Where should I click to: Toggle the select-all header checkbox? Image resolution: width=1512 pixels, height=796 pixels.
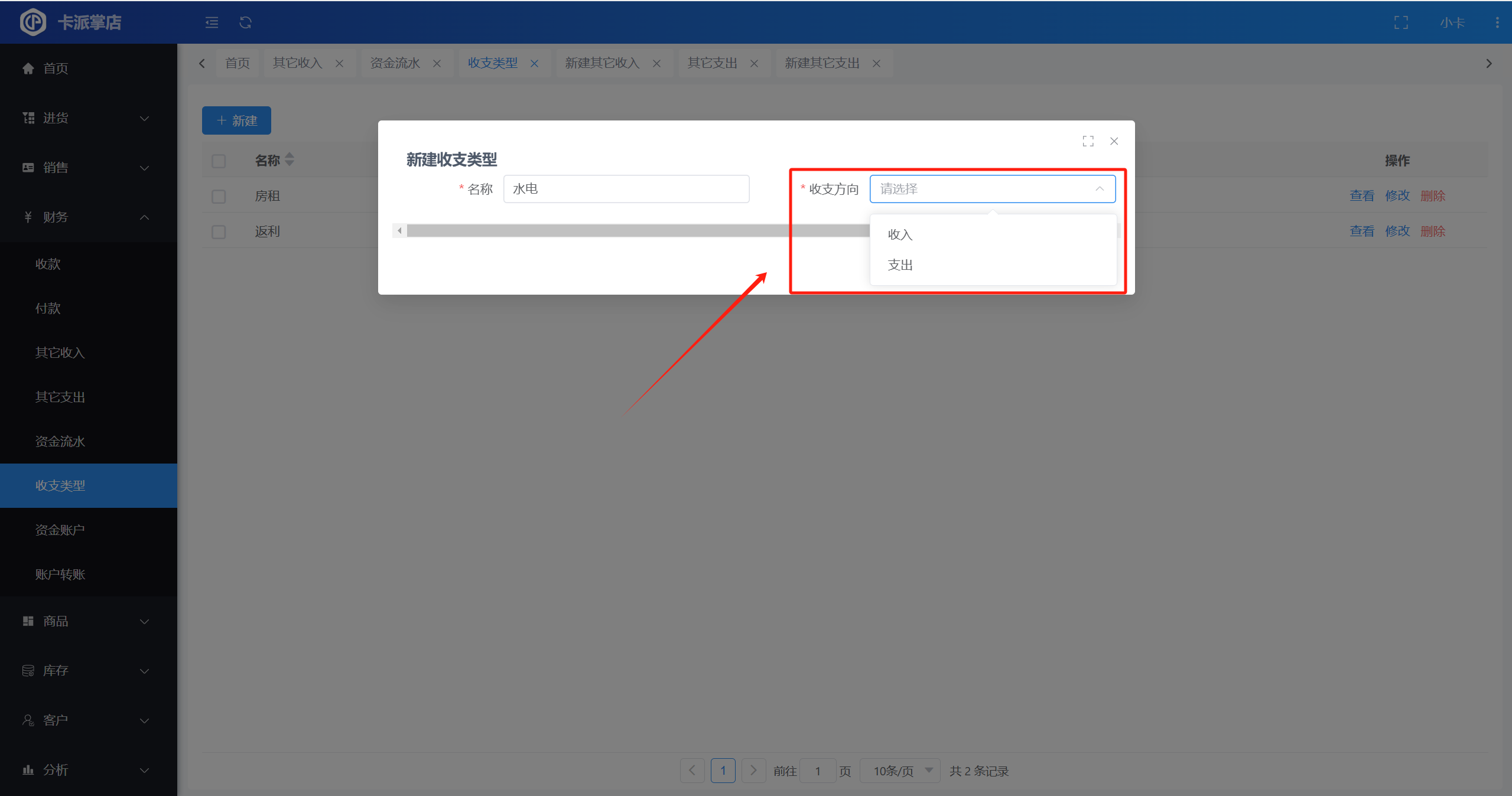coord(219,161)
